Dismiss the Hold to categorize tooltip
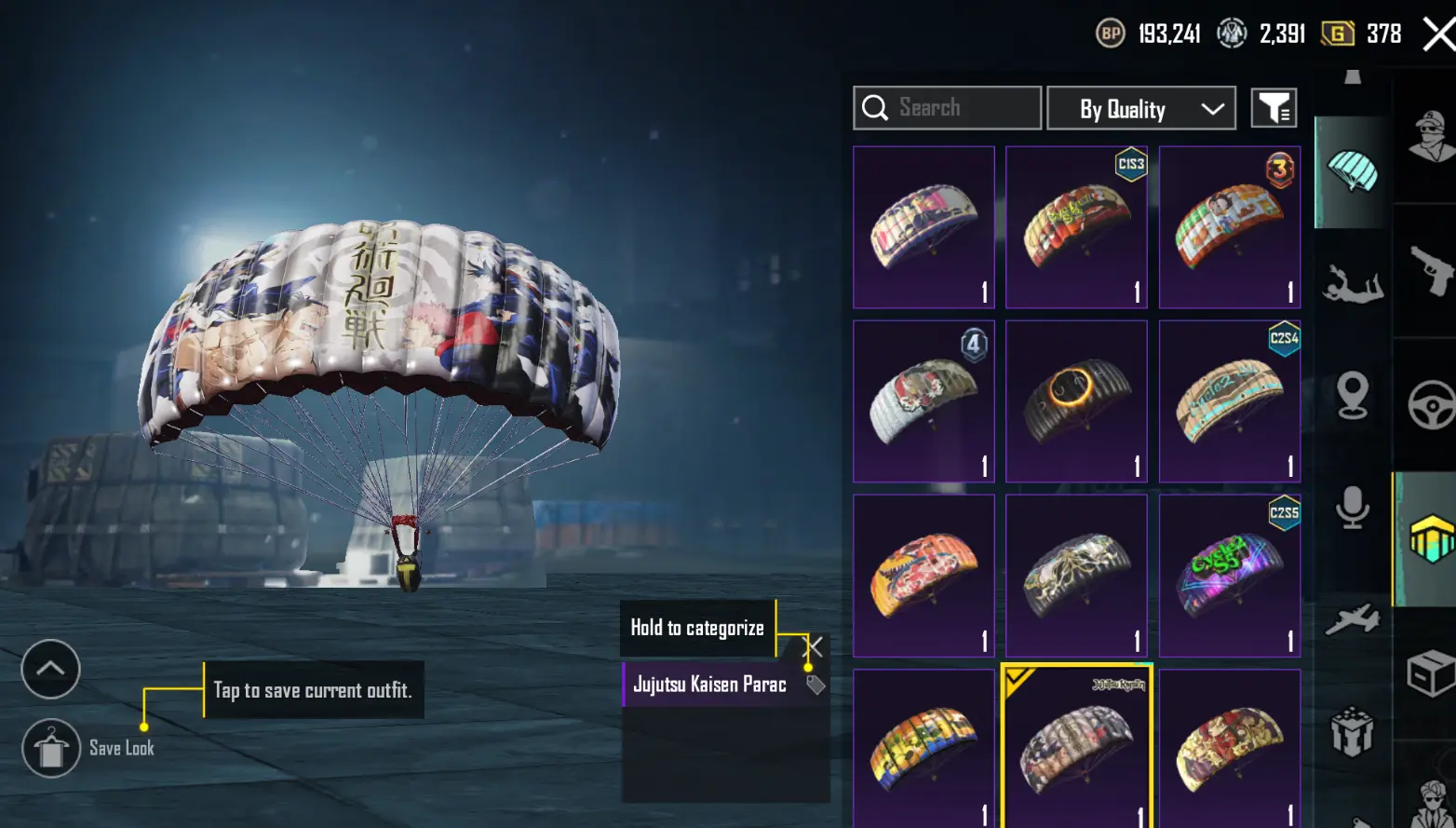The width and height of the screenshot is (1456, 828). [813, 646]
